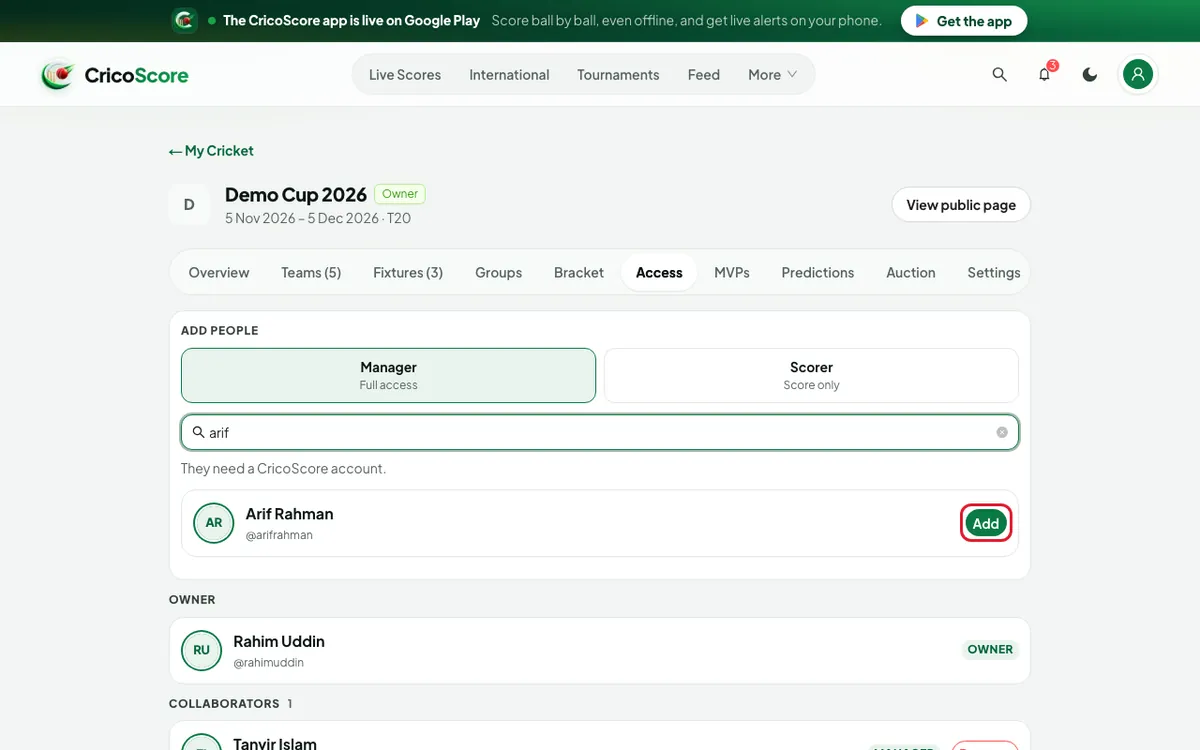1200x750 pixels.
Task: Open the search magnifier icon in the header
Action: point(999,74)
